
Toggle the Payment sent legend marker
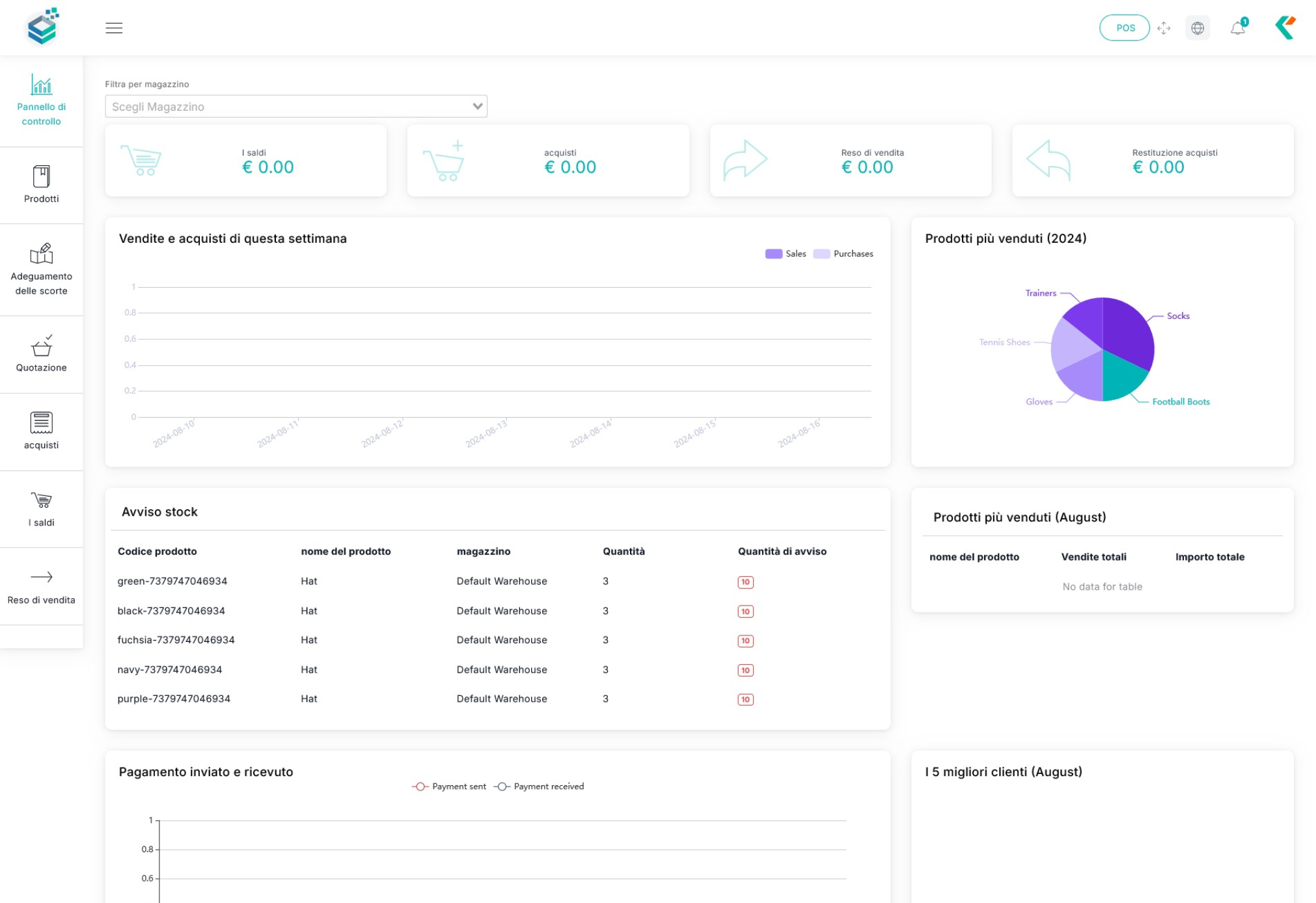420,786
